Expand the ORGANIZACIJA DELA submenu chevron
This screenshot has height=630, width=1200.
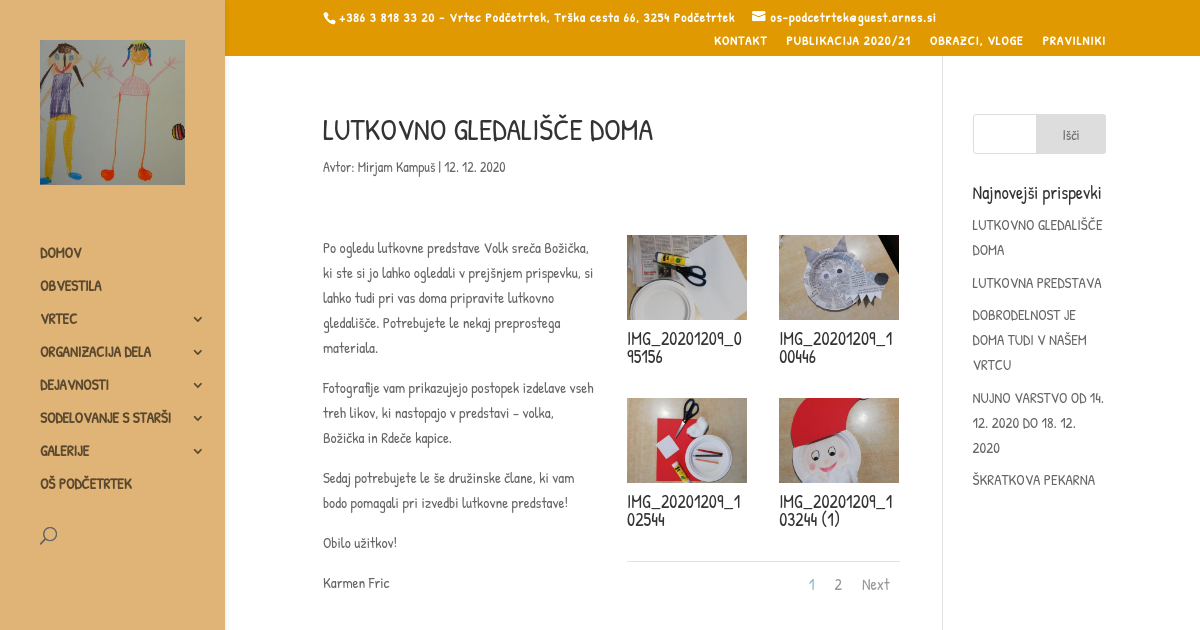[x=198, y=352]
